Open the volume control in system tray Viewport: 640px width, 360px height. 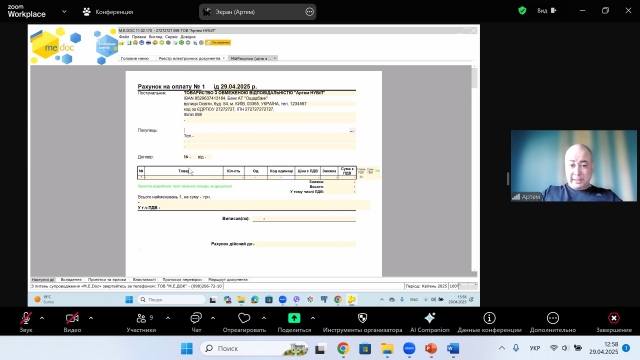coord(565,348)
